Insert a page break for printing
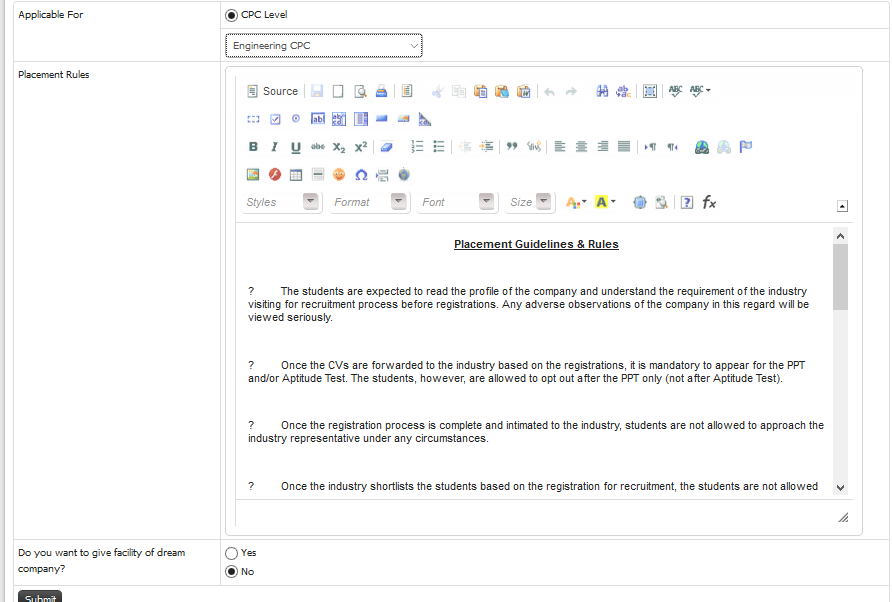 point(382,175)
